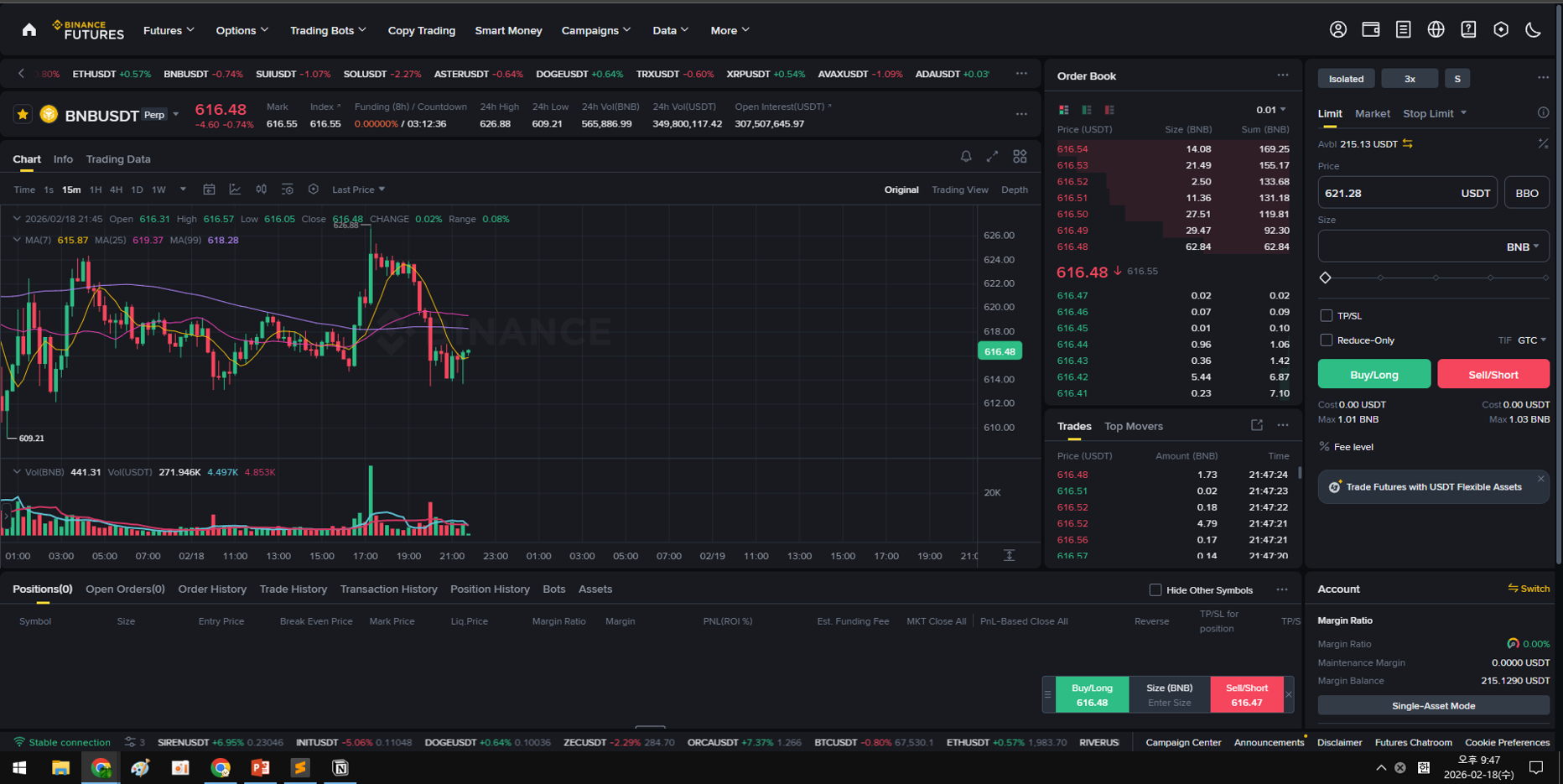Check Hide Other Symbols
Screen dimensions: 1563x784
pos(1155,589)
